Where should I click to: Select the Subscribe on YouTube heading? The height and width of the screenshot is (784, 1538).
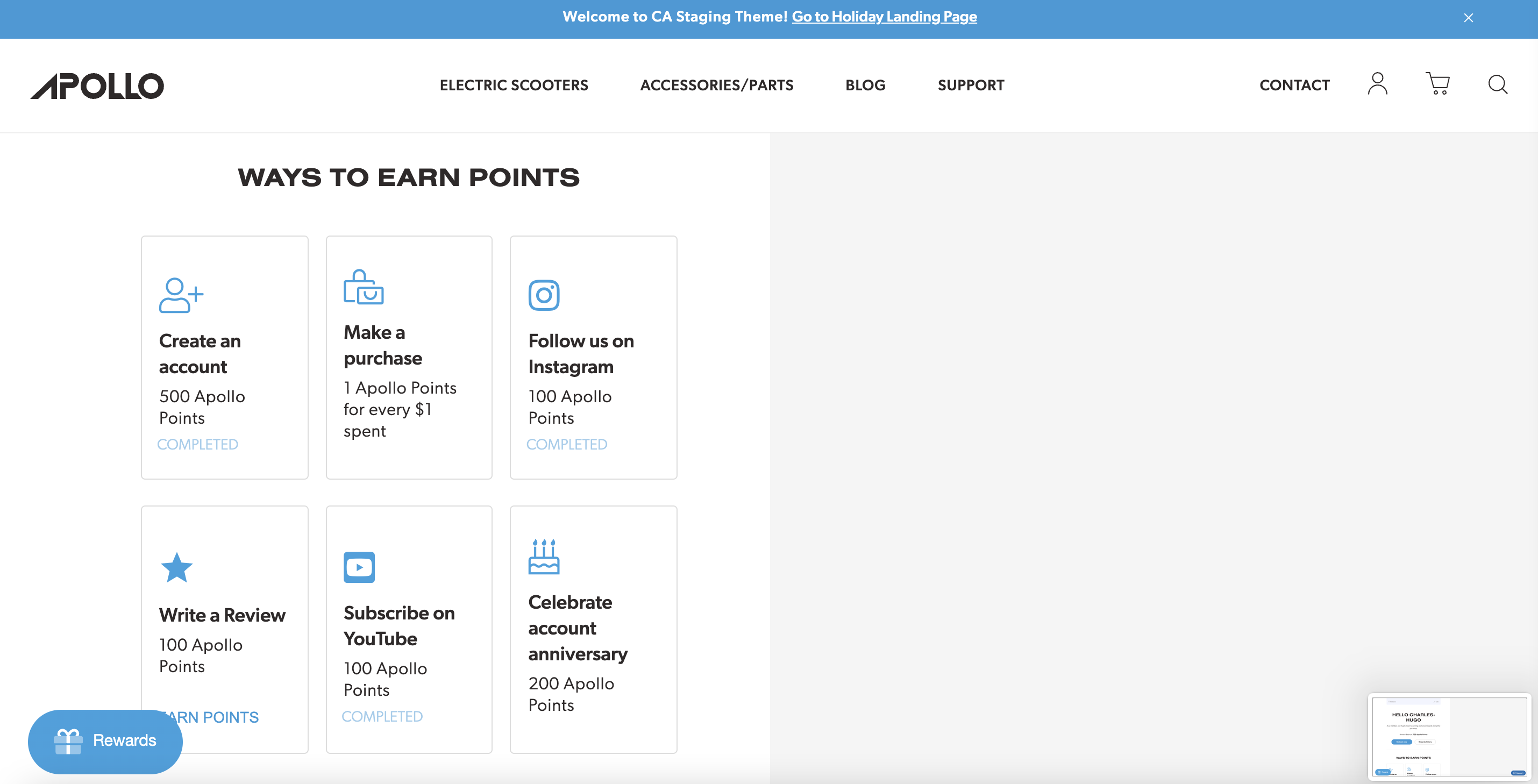tap(399, 626)
